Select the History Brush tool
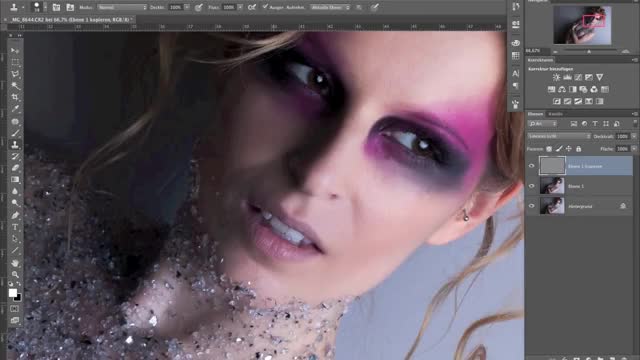Viewport: 640px width, 360px height. pyautogui.click(x=15, y=156)
